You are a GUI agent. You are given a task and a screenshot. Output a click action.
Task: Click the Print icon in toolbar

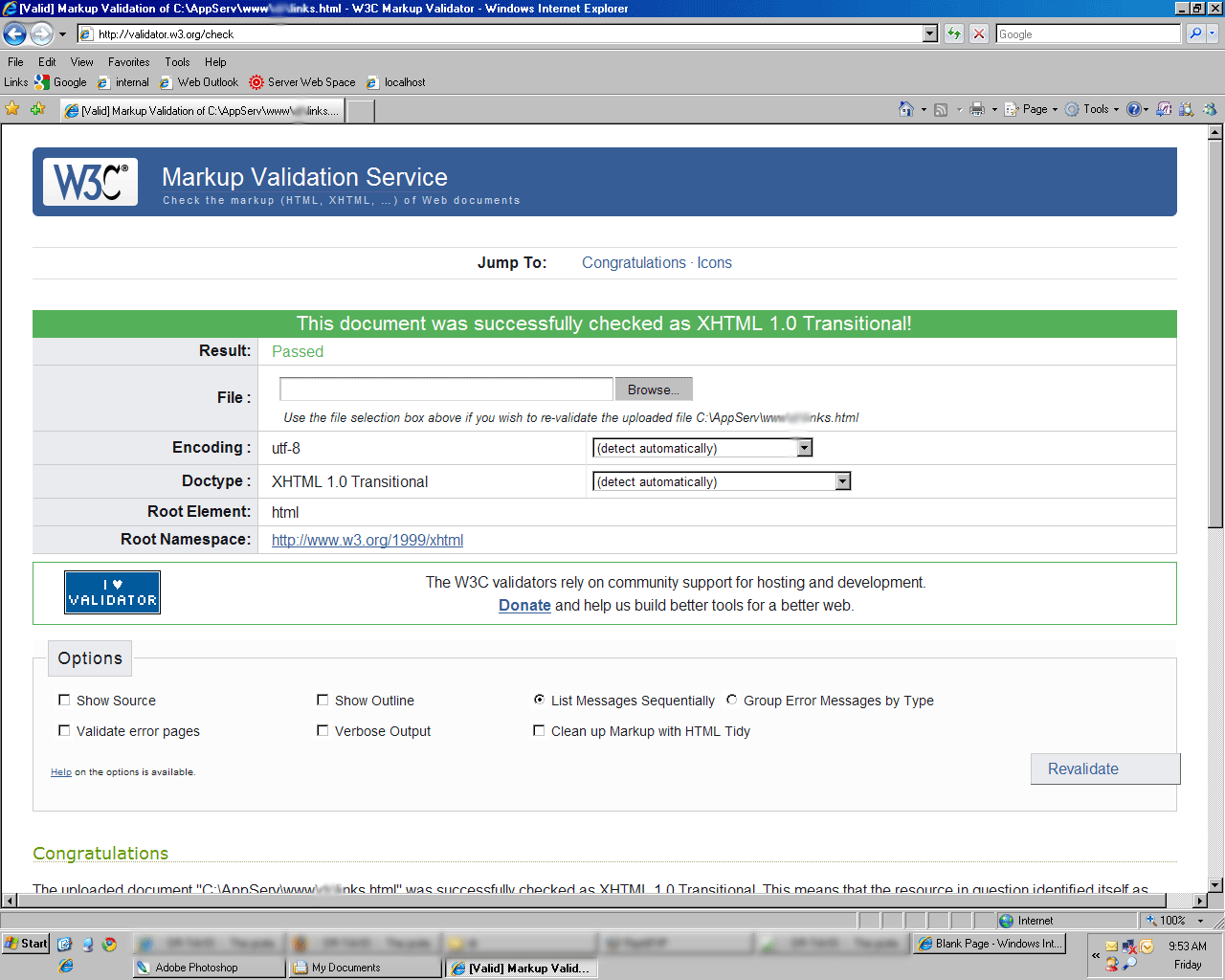[x=976, y=109]
